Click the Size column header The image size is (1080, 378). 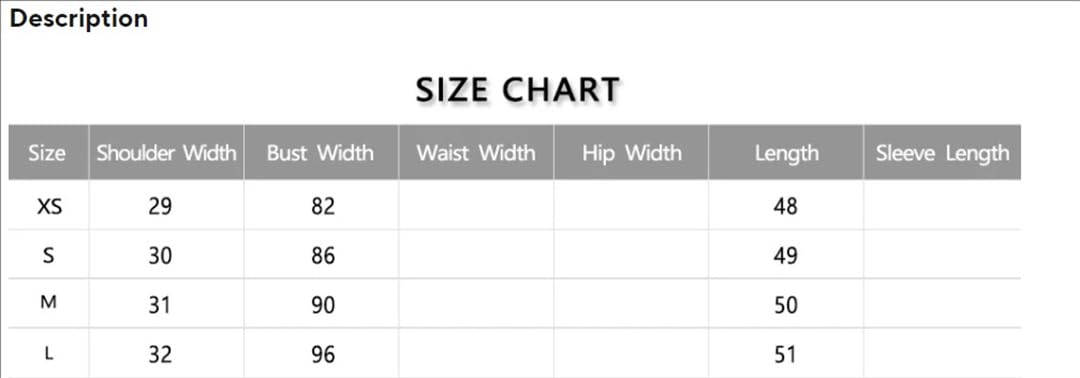click(x=48, y=152)
